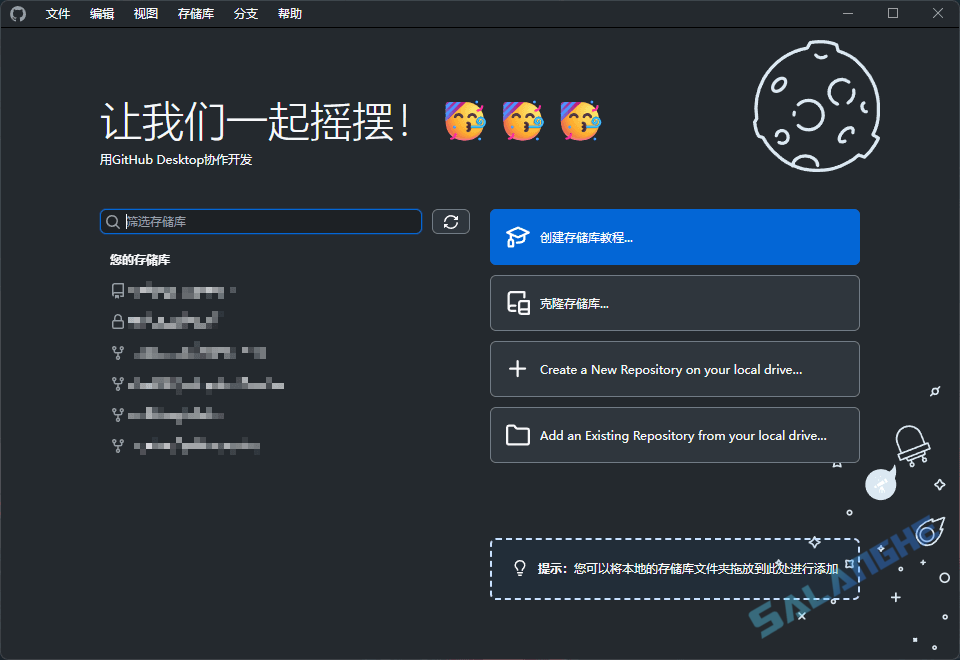The height and width of the screenshot is (660, 960).
Task: Open the 文件 menu
Action: point(57,13)
